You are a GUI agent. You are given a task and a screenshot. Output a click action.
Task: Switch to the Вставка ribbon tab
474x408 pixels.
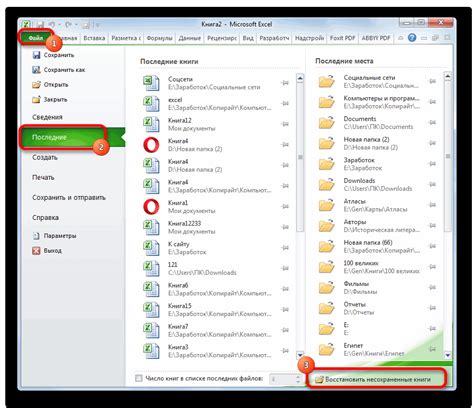coord(94,38)
